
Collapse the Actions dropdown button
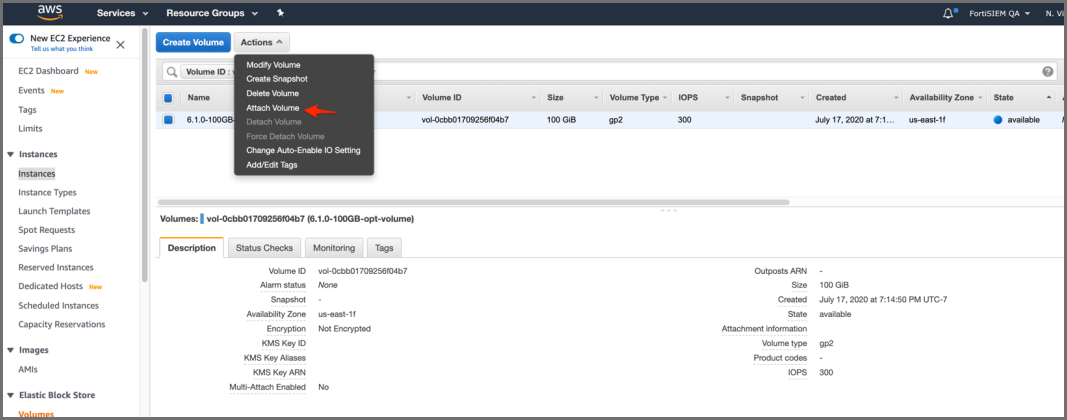tap(262, 42)
